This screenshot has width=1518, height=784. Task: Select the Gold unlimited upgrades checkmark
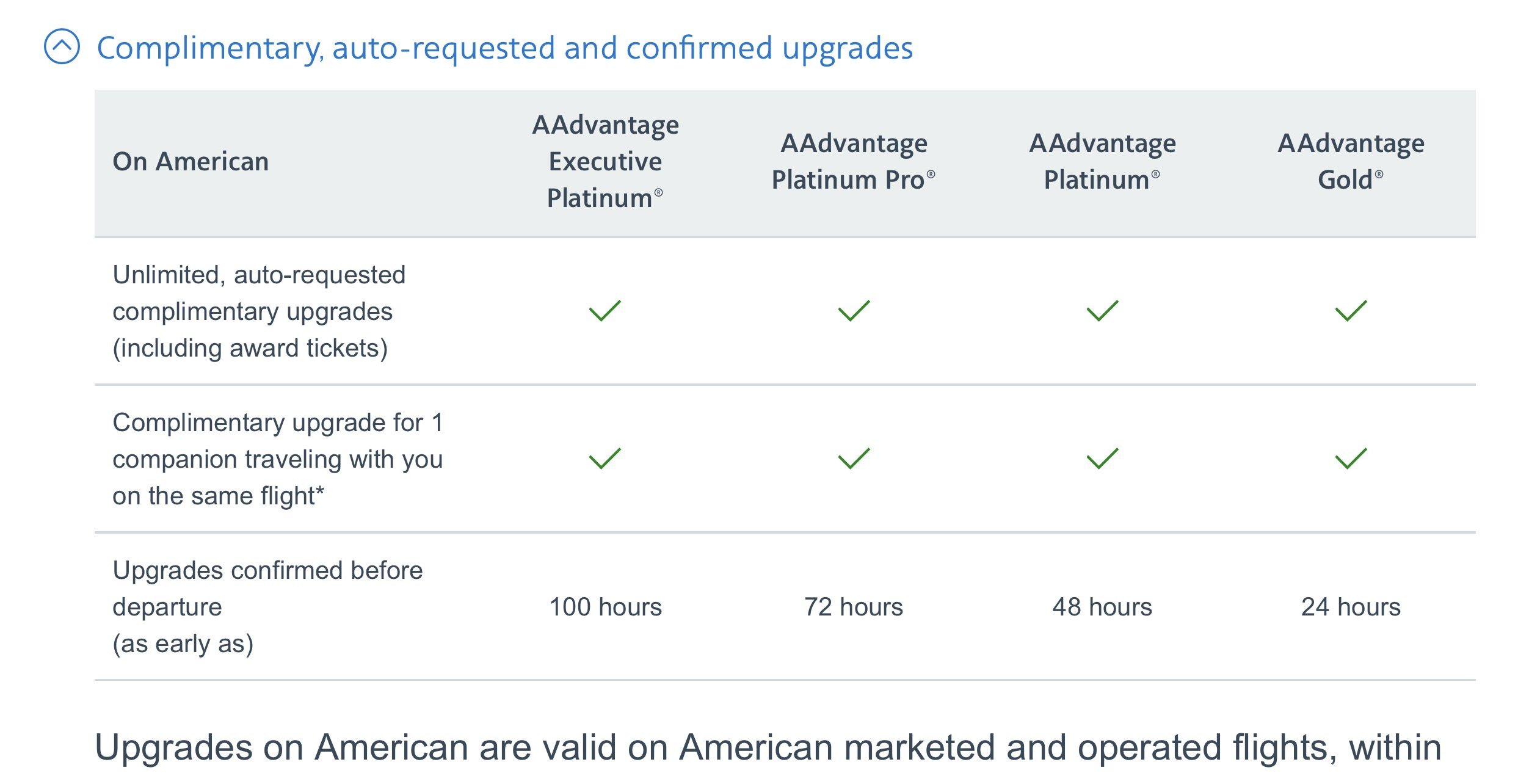[1351, 311]
